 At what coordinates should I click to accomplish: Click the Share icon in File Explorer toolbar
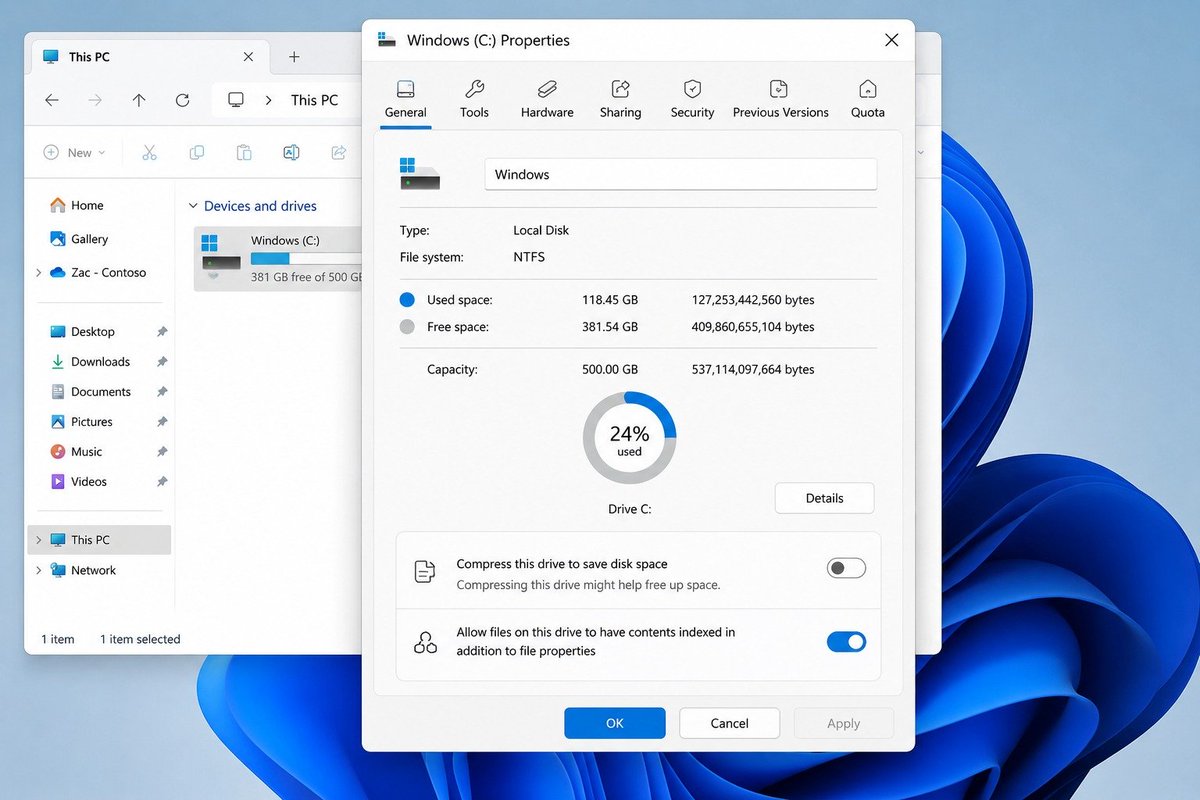click(x=338, y=152)
